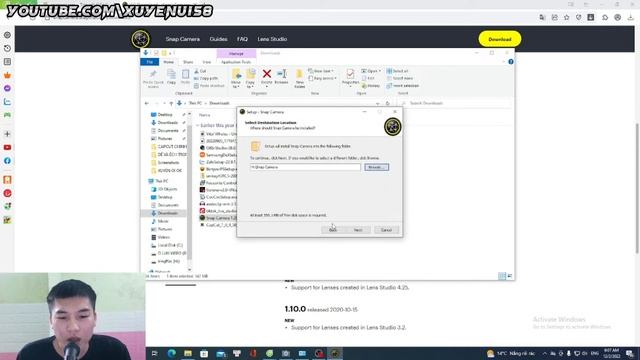This screenshot has height=360, width=640.
Task: Click the browser translate icon in address bar
Action: click(542, 18)
